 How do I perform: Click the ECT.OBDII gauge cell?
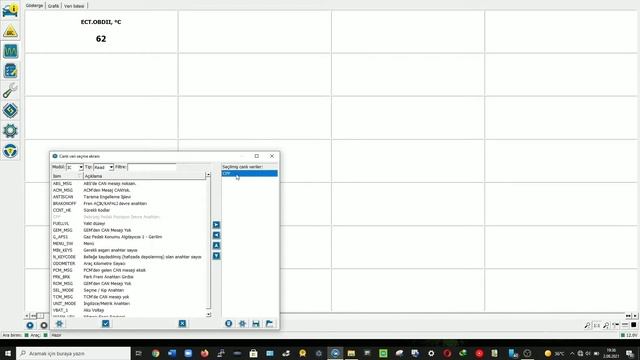click(101, 32)
